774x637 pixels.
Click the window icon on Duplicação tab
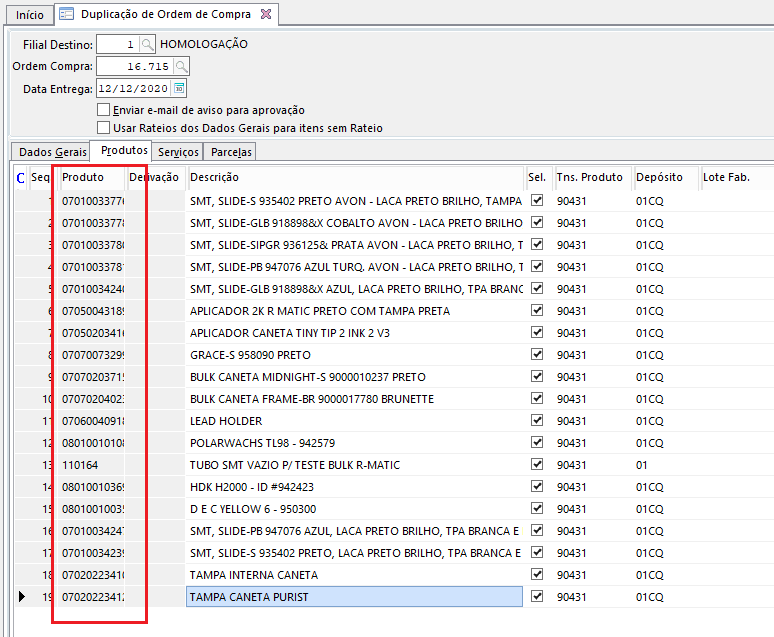[x=67, y=15]
